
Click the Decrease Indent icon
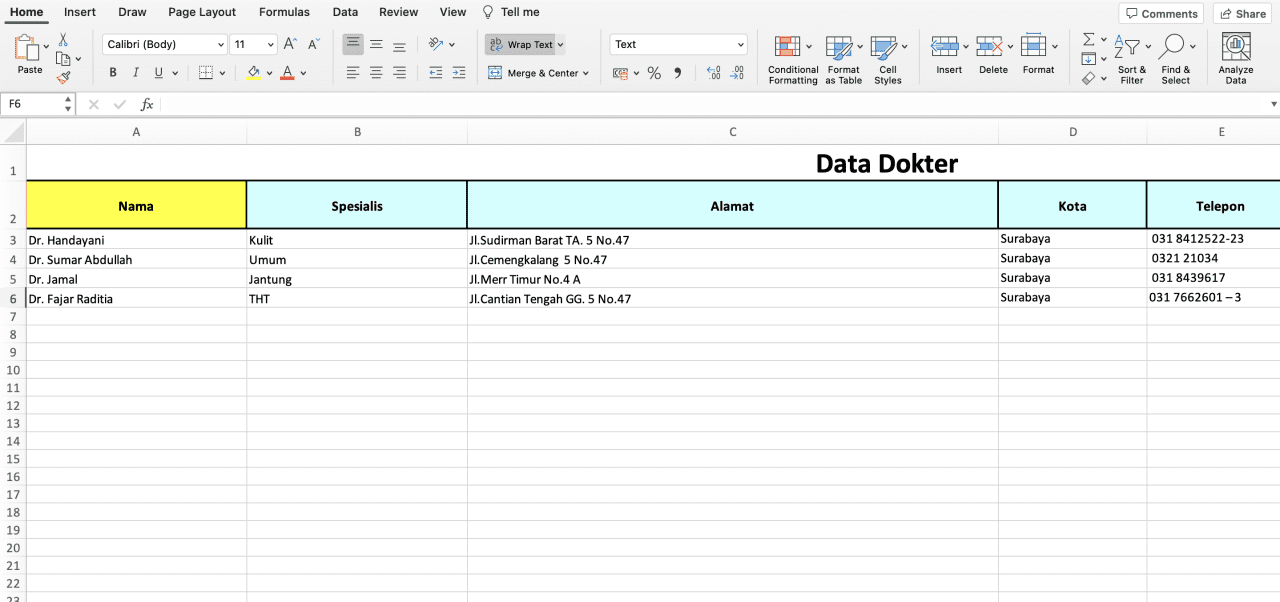pyautogui.click(x=436, y=72)
